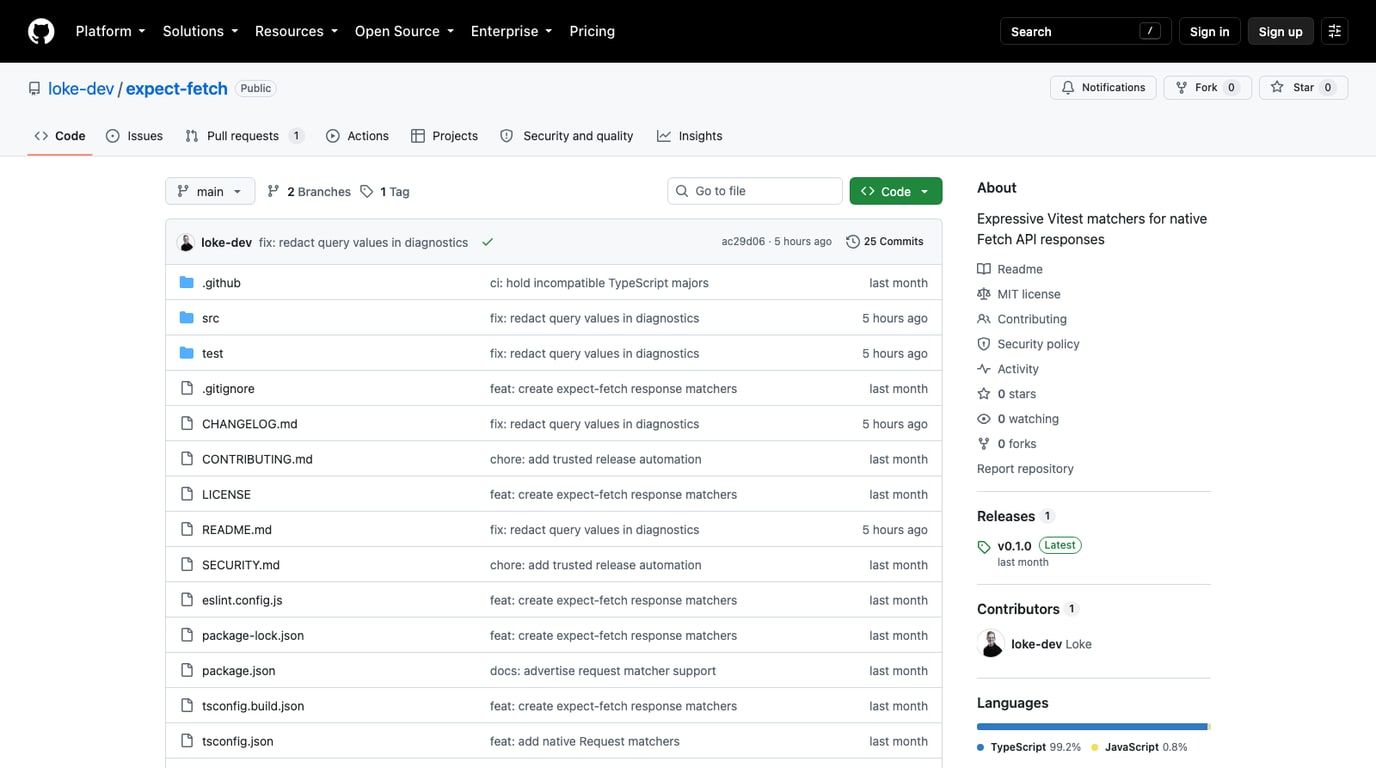Click the TypeScript 99.2% language legend entry
This screenshot has height=768, width=1376.
click(x=1030, y=747)
